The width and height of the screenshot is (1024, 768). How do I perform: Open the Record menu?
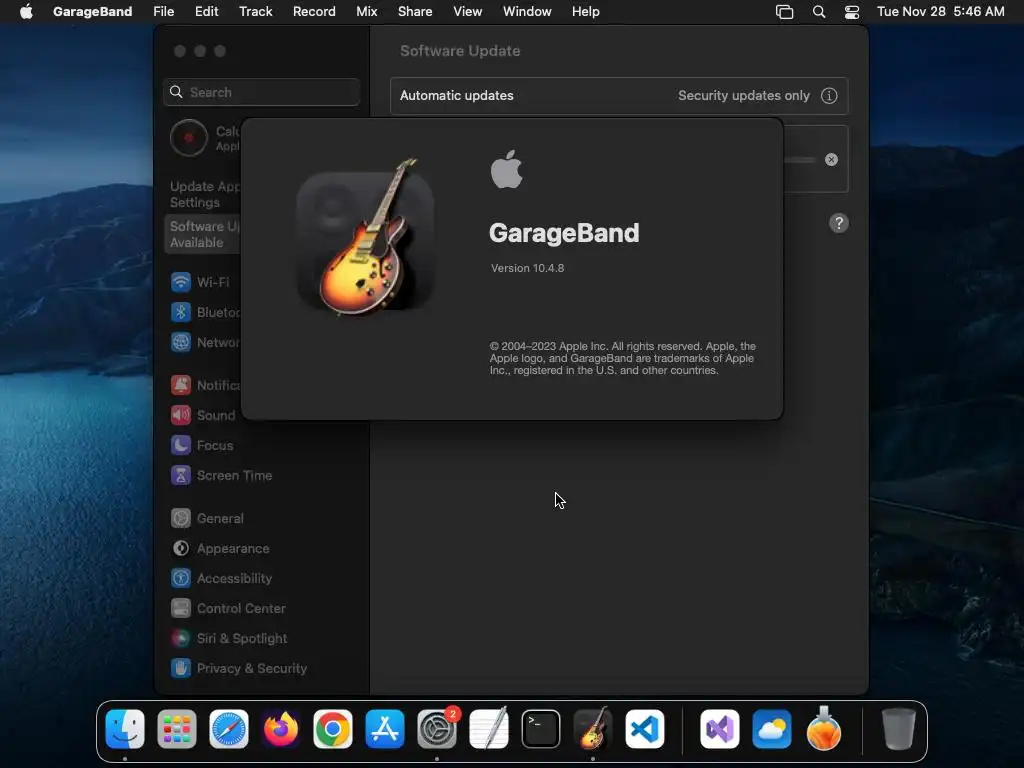314,11
